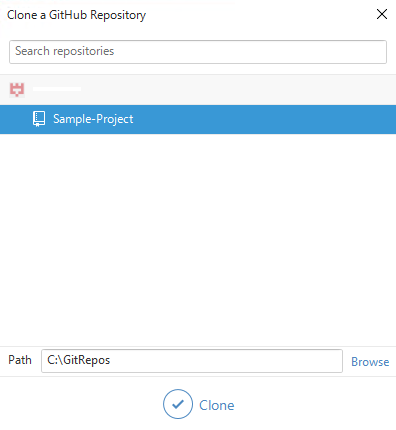Click the book icon beside Sample-Project
396x430 pixels.
tap(39, 119)
